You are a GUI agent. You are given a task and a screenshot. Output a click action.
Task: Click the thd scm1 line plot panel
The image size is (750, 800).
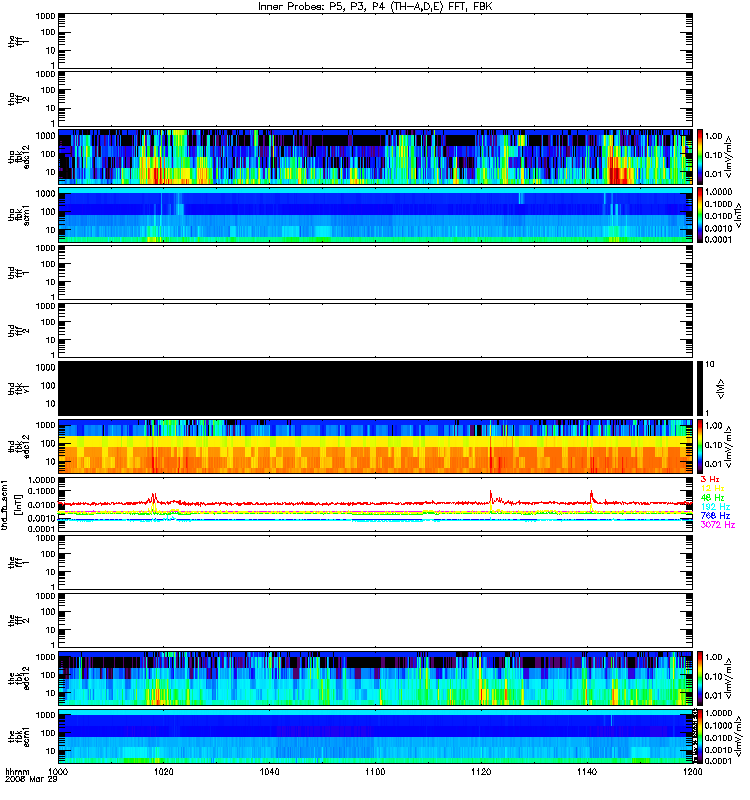[x=376, y=505]
